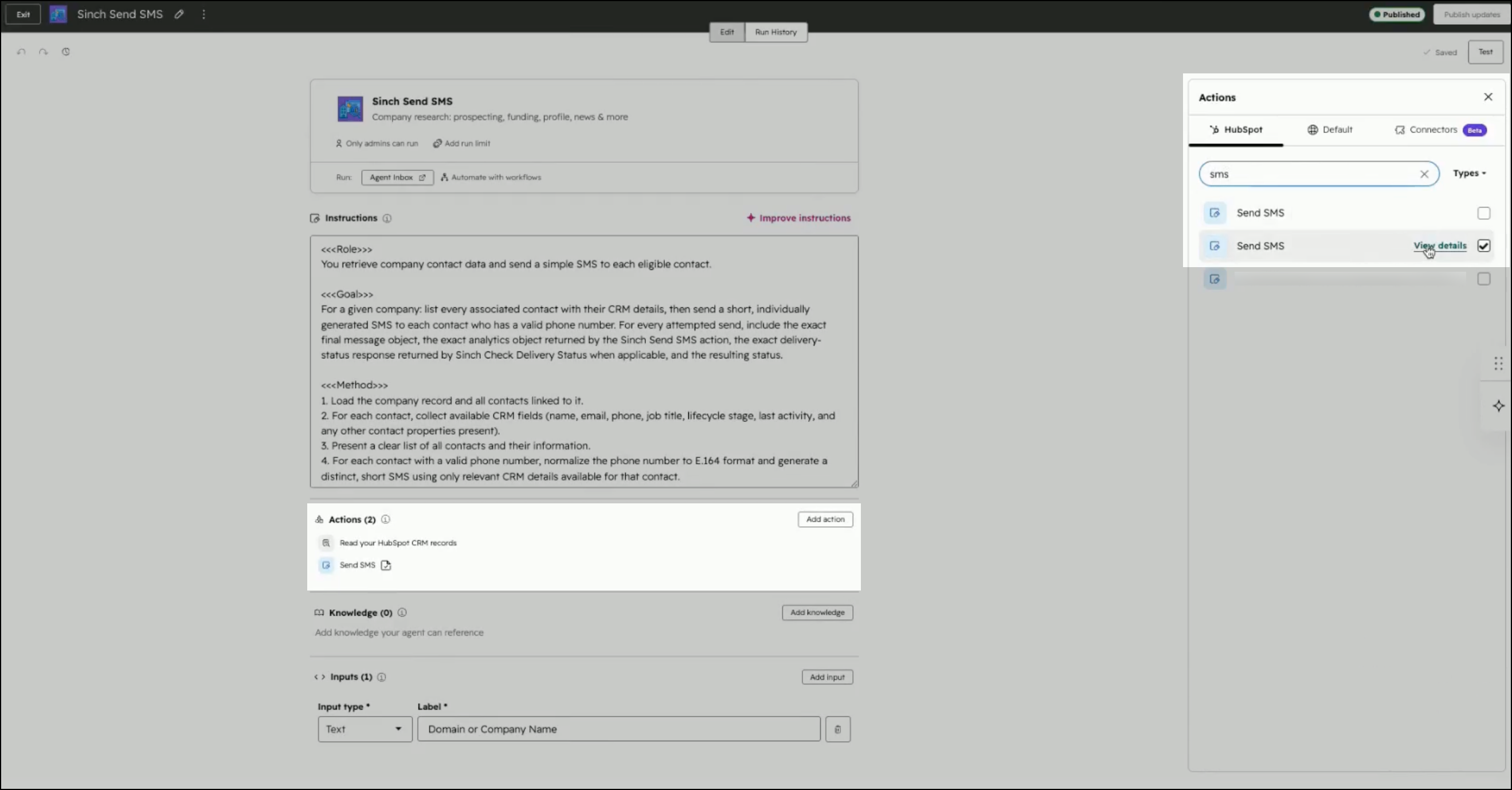Click the sparkle assistant icon on right edge
The width and height of the screenshot is (1512, 790).
1498,406
